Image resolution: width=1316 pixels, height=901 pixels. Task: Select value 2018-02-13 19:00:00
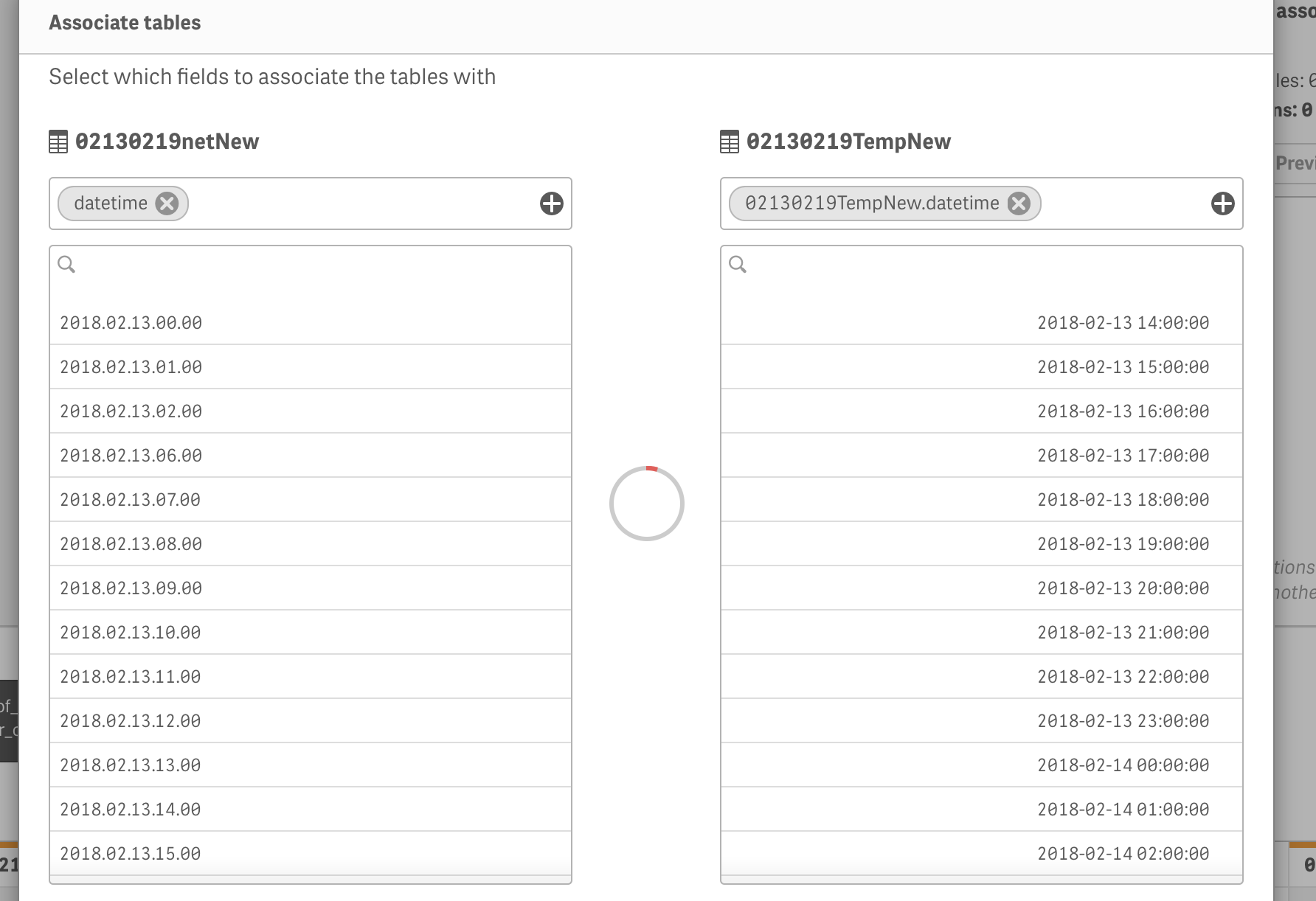point(982,544)
